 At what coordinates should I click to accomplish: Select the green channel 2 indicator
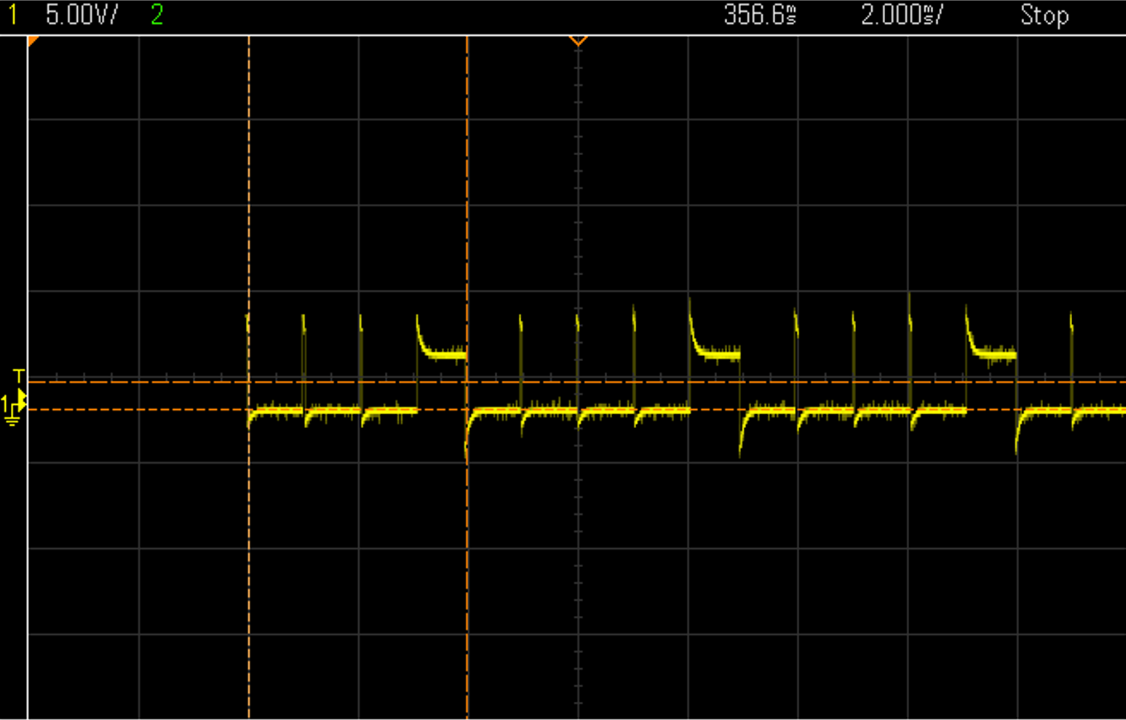156,15
